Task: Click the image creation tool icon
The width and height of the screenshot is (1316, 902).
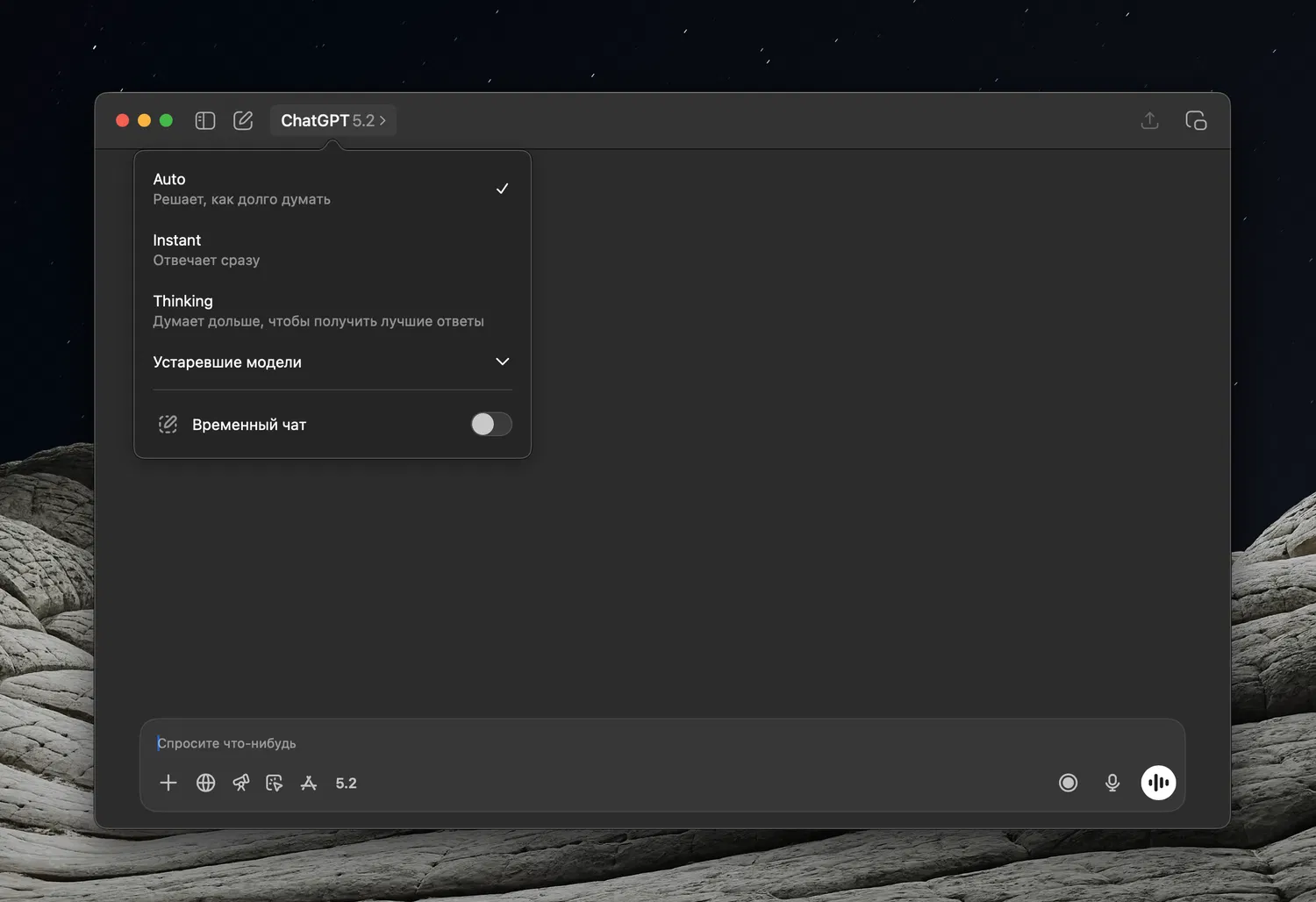Action: [275, 783]
